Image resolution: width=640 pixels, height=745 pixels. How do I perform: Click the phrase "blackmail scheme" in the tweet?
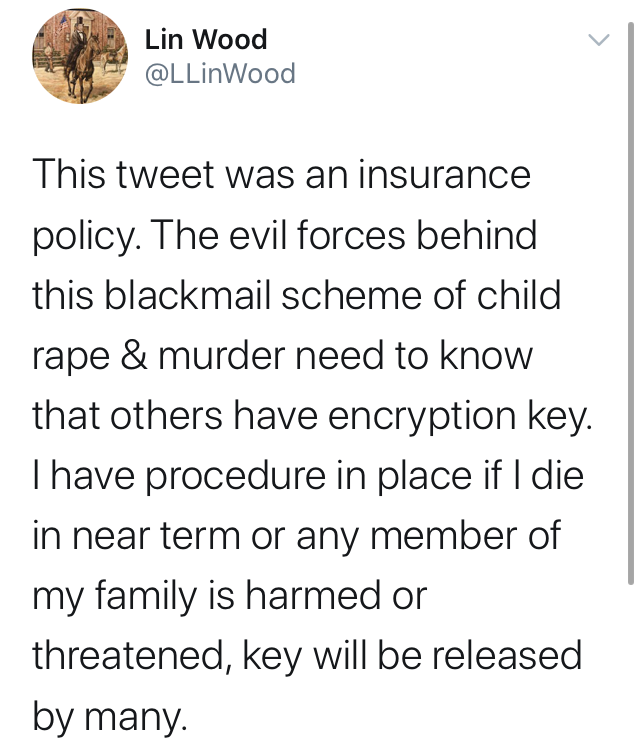tap(262, 295)
